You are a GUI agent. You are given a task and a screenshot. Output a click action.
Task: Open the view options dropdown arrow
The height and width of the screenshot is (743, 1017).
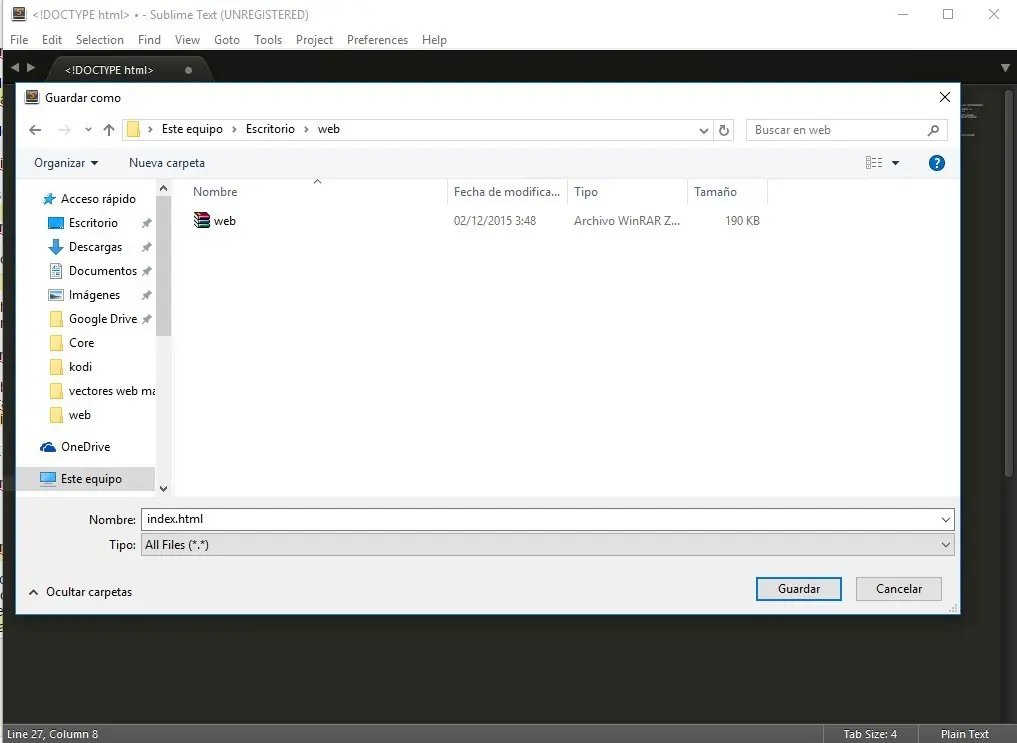coord(895,163)
